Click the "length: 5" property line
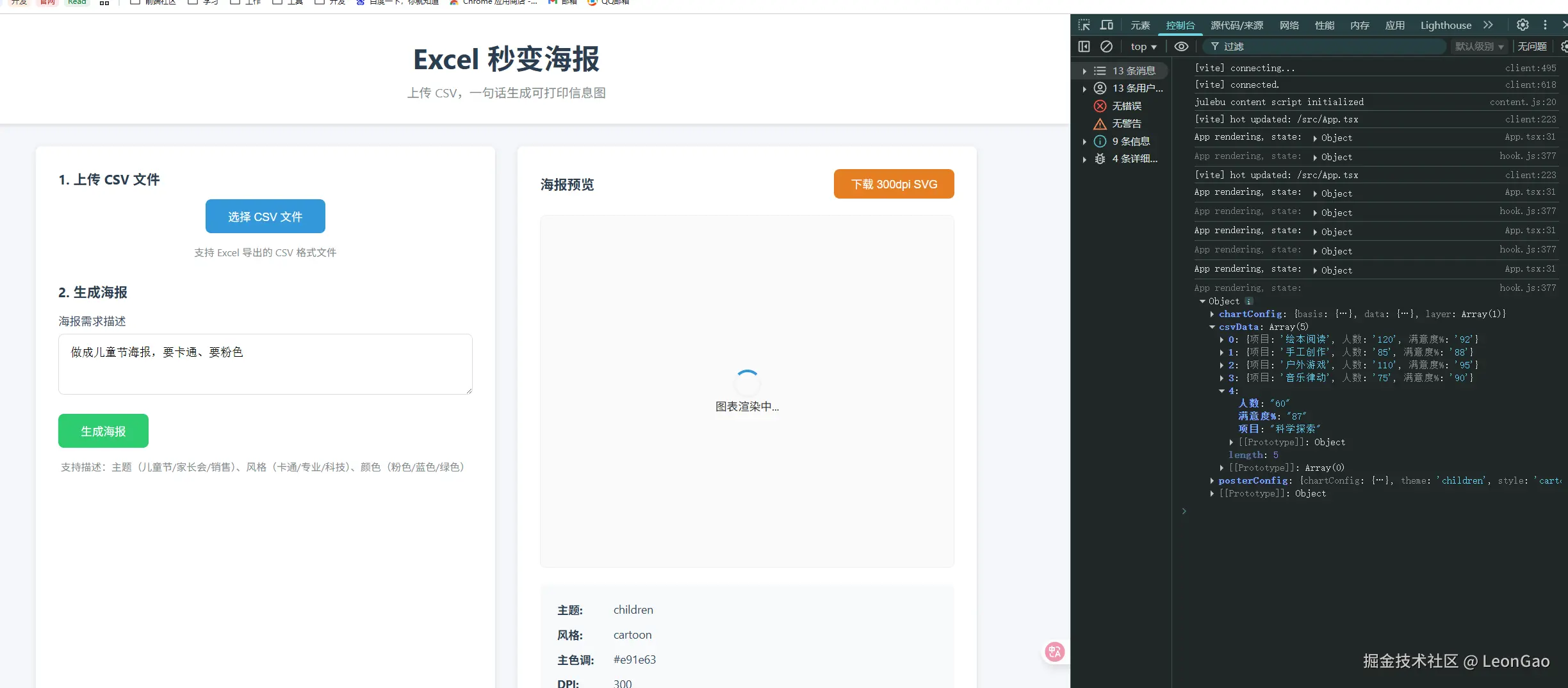This screenshot has height=688, width=1568. [1253, 455]
